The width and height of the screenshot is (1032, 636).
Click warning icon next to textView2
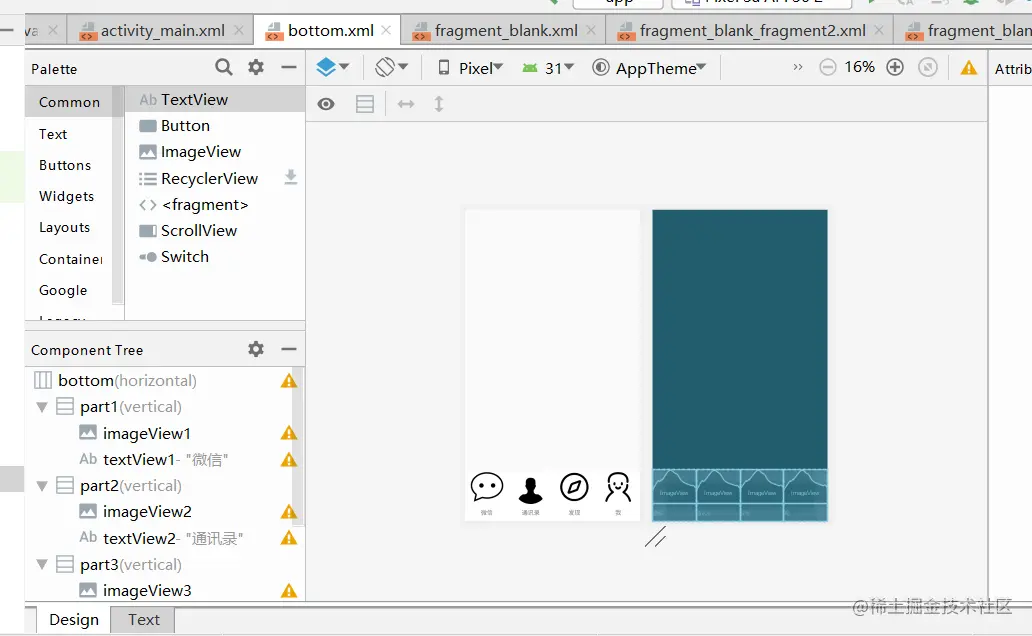pos(289,538)
